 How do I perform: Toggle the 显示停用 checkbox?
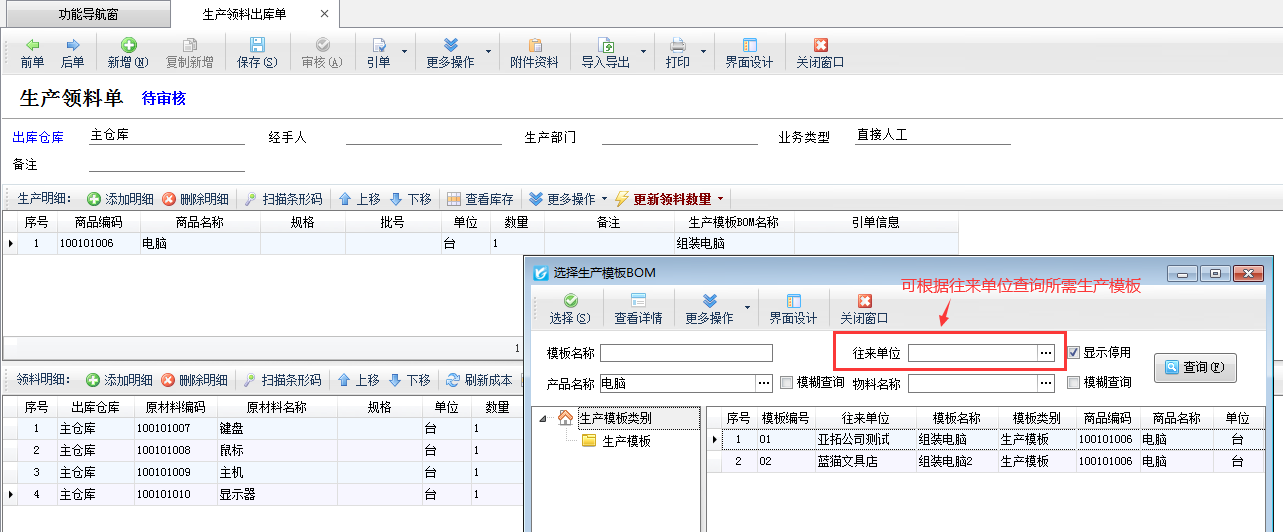click(1074, 353)
